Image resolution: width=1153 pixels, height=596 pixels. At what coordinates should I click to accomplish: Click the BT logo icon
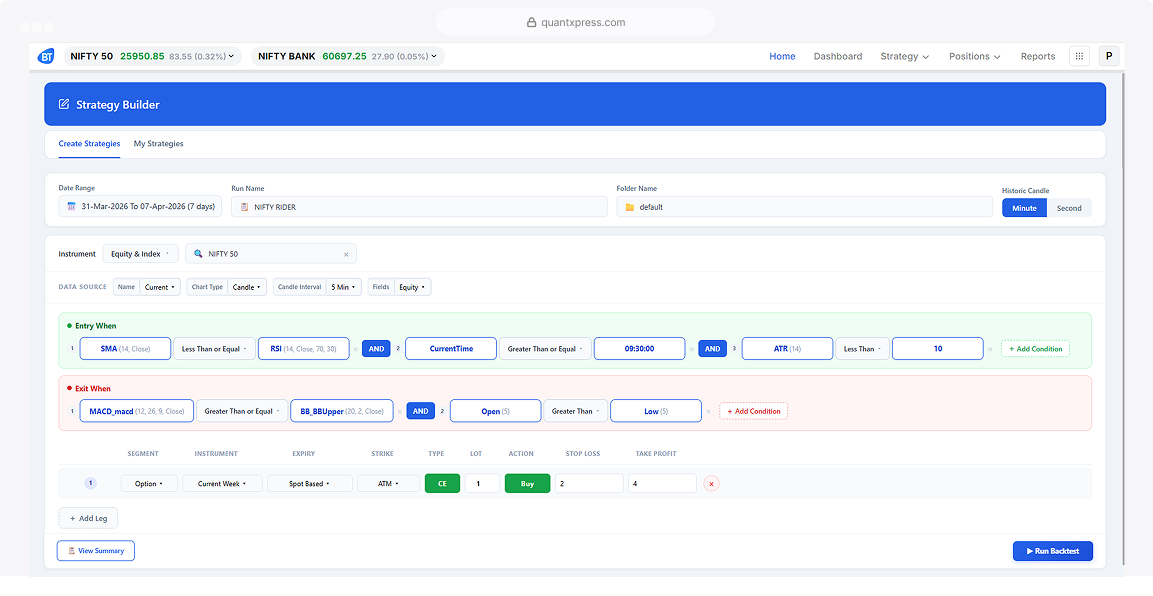click(46, 56)
